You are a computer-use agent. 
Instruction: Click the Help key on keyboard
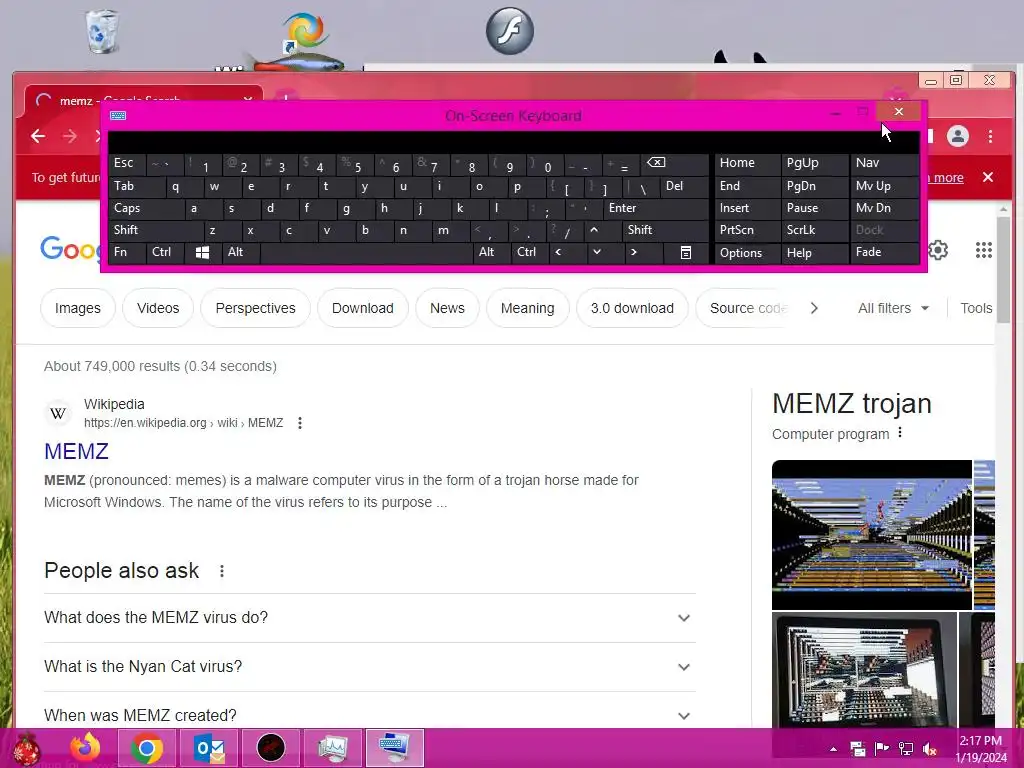pyautogui.click(x=814, y=252)
